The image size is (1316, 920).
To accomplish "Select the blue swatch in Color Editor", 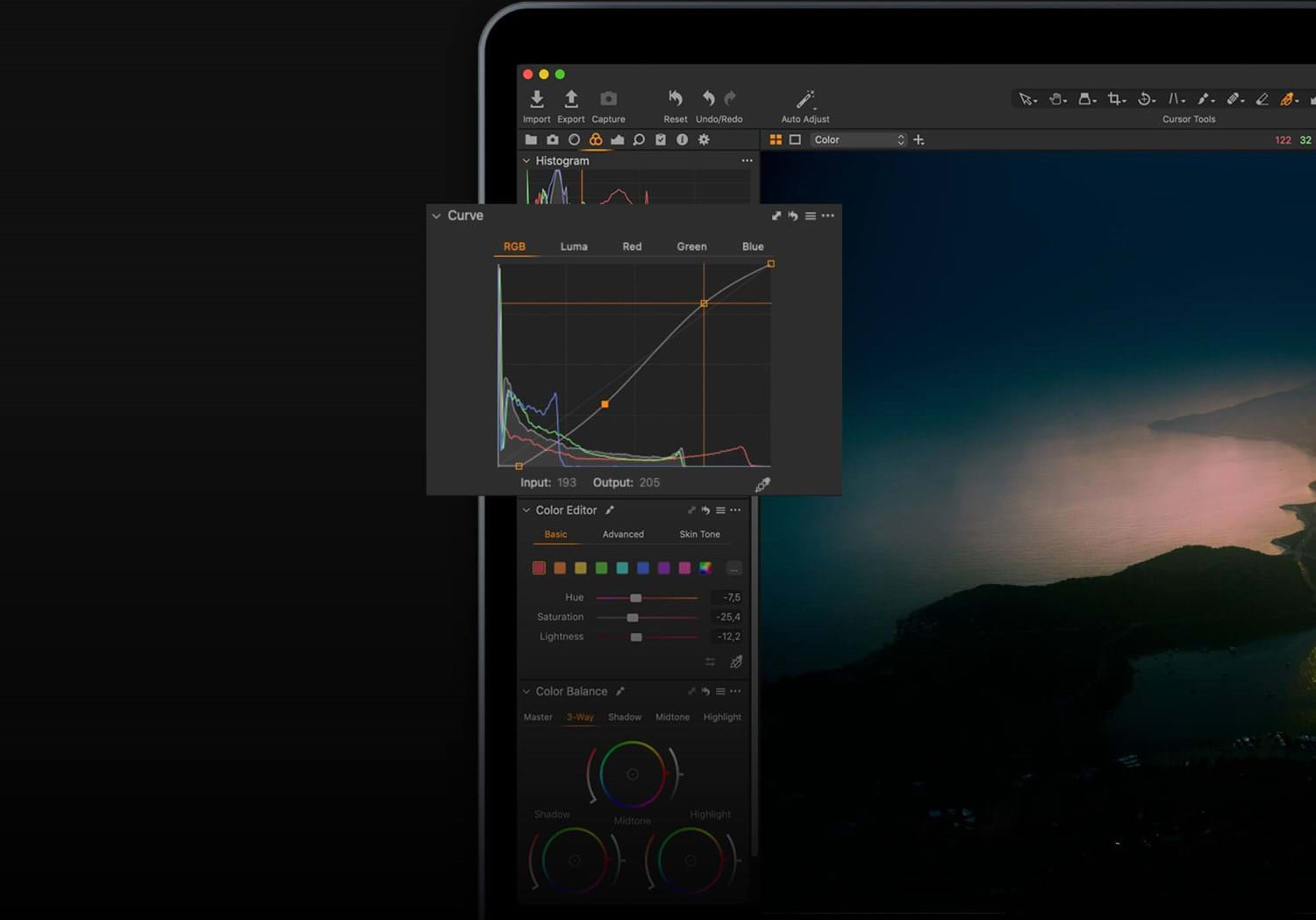I will pyautogui.click(x=643, y=568).
